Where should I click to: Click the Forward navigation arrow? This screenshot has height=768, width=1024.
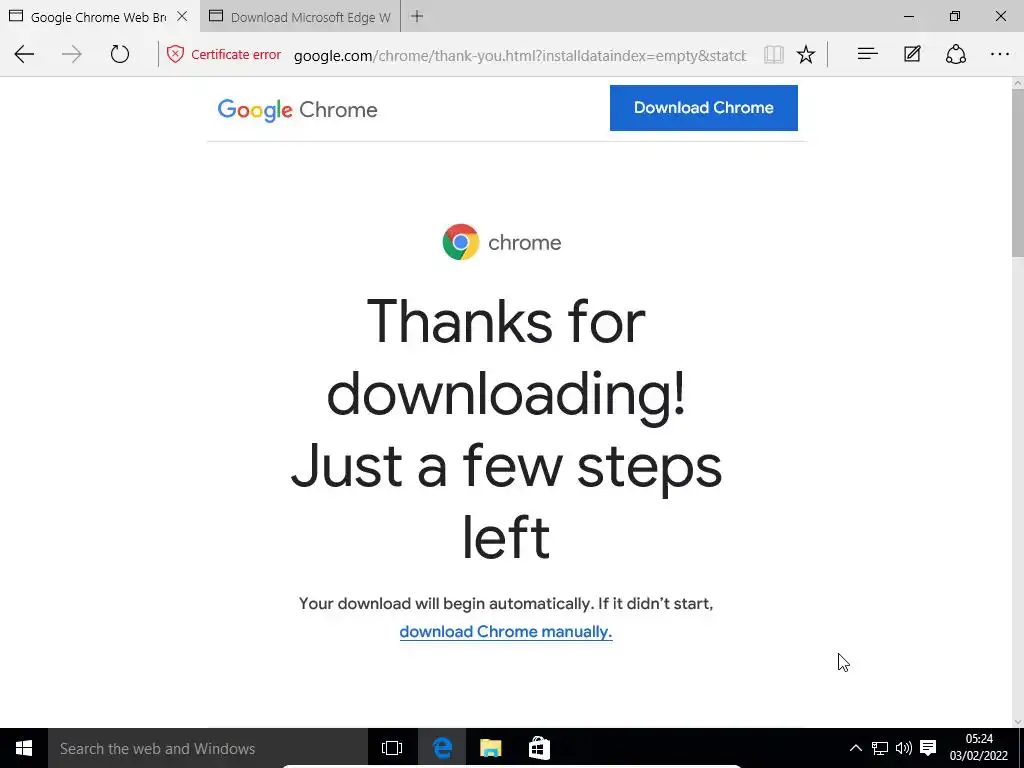(72, 54)
